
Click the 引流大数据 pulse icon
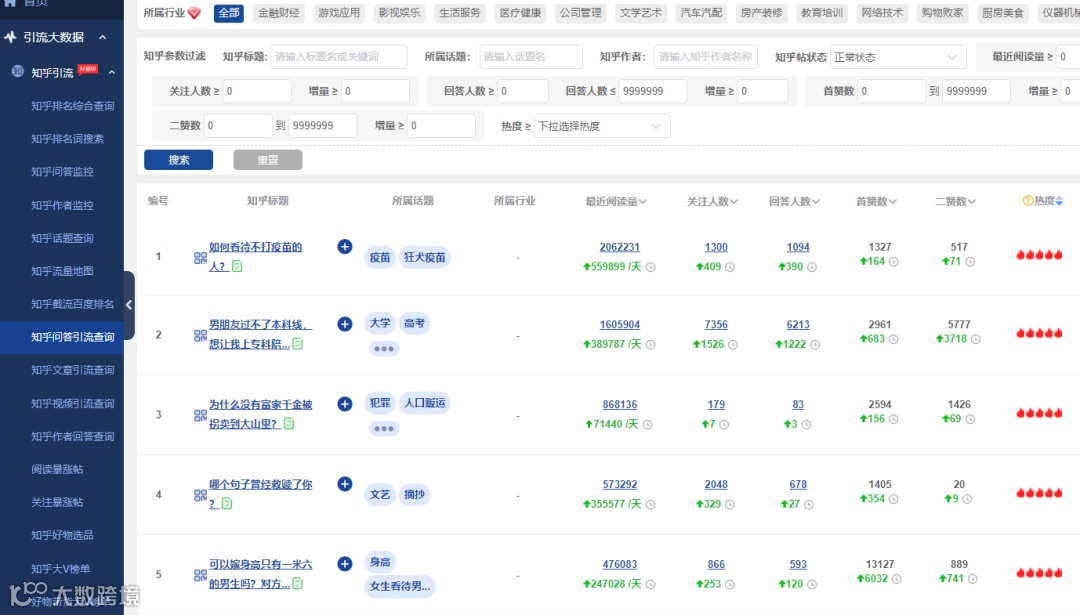(x=10, y=37)
